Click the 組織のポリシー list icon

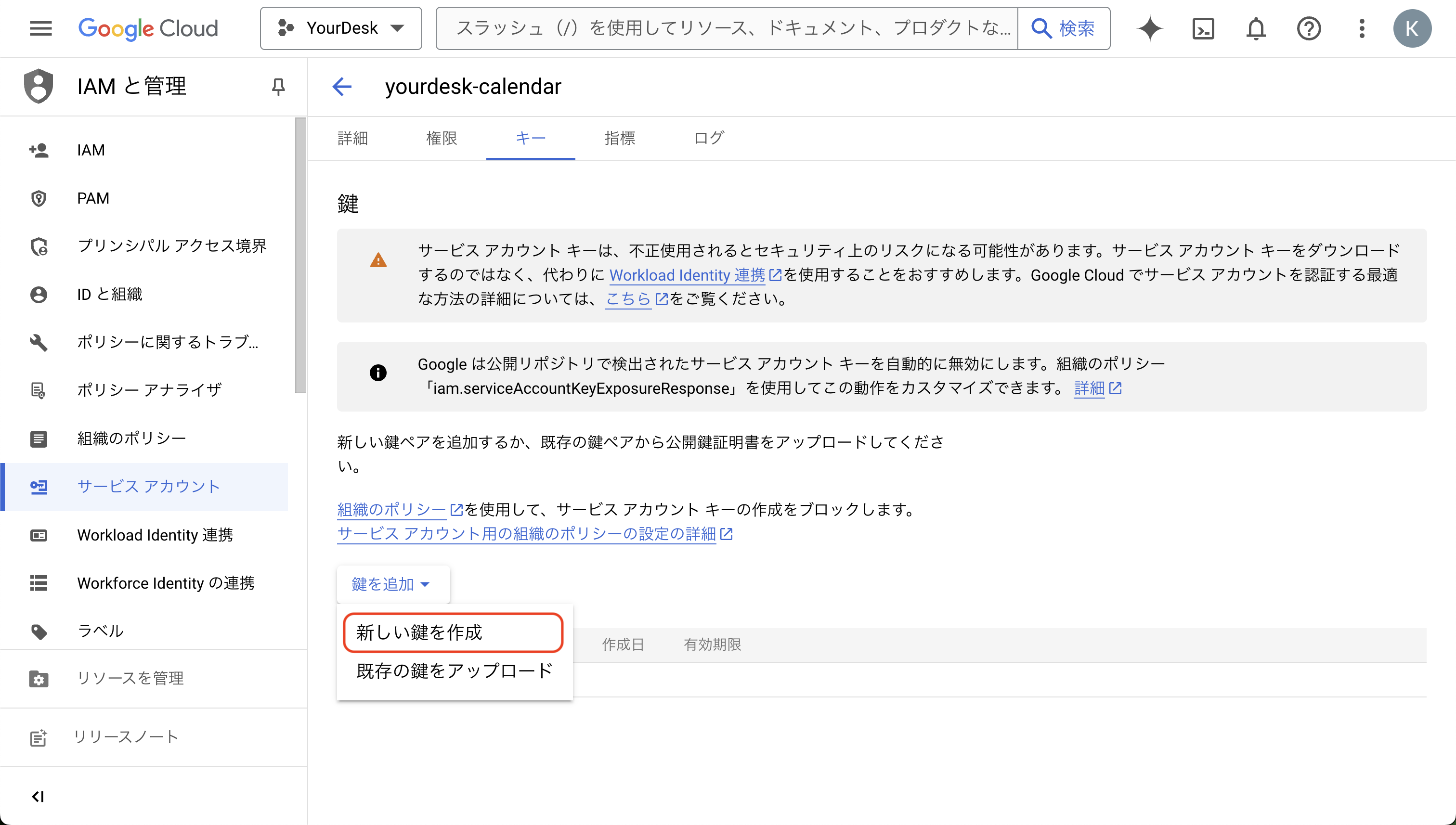click(x=39, y=438)
